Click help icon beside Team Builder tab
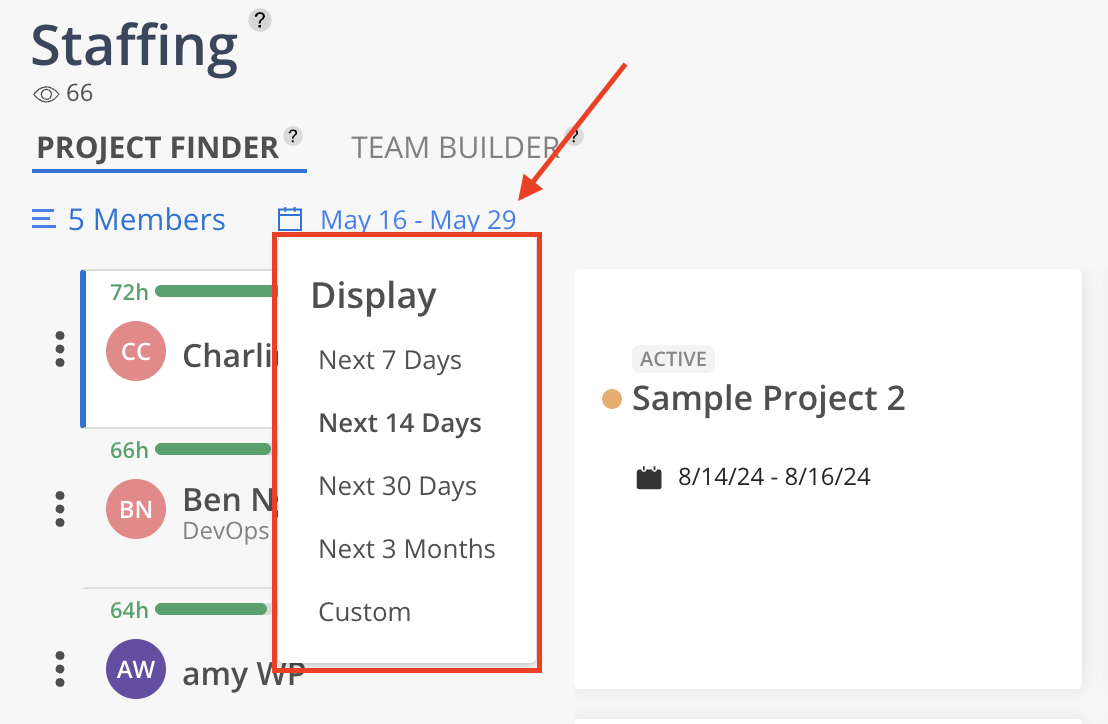This screenshot has width=1108, height=724. [x=574, y=136]
